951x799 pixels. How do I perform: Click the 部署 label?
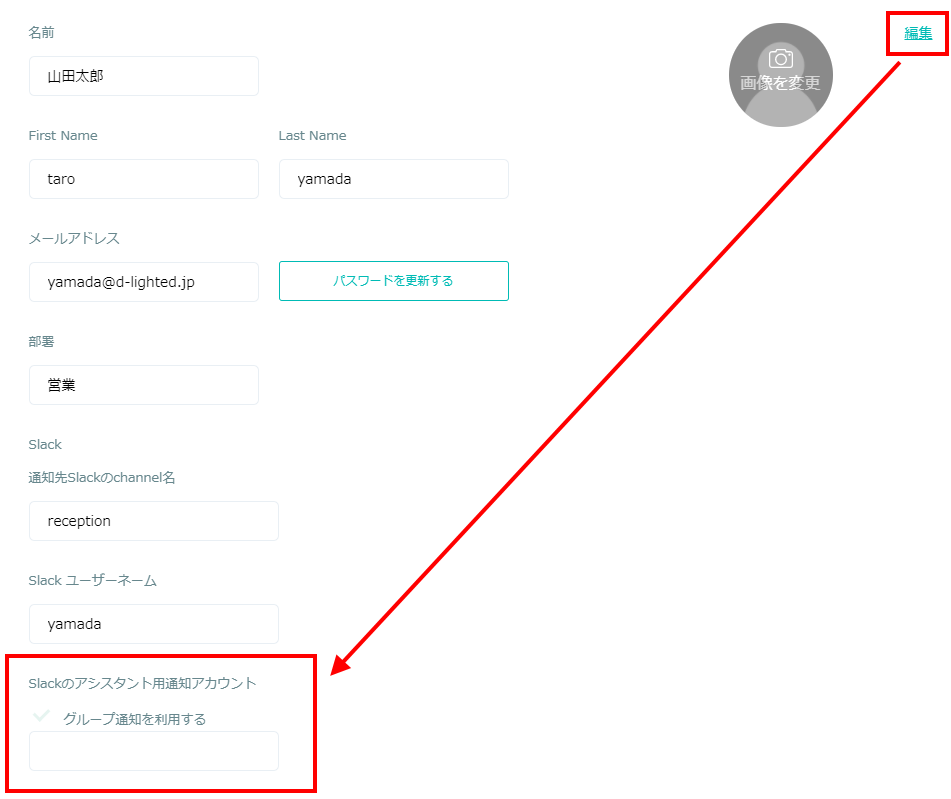tap(41, 342)
